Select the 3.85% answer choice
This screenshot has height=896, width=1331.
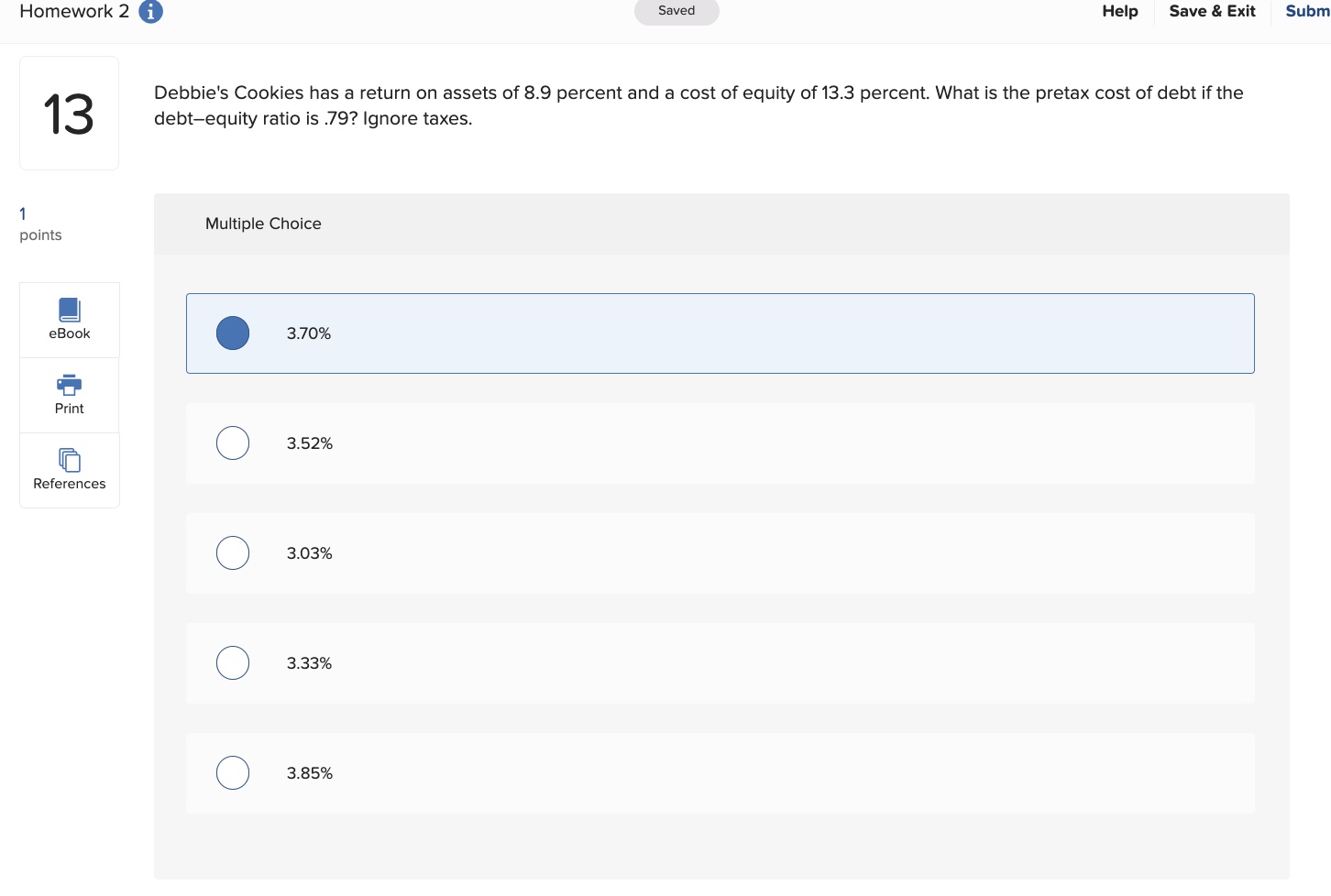pos(233,773)
